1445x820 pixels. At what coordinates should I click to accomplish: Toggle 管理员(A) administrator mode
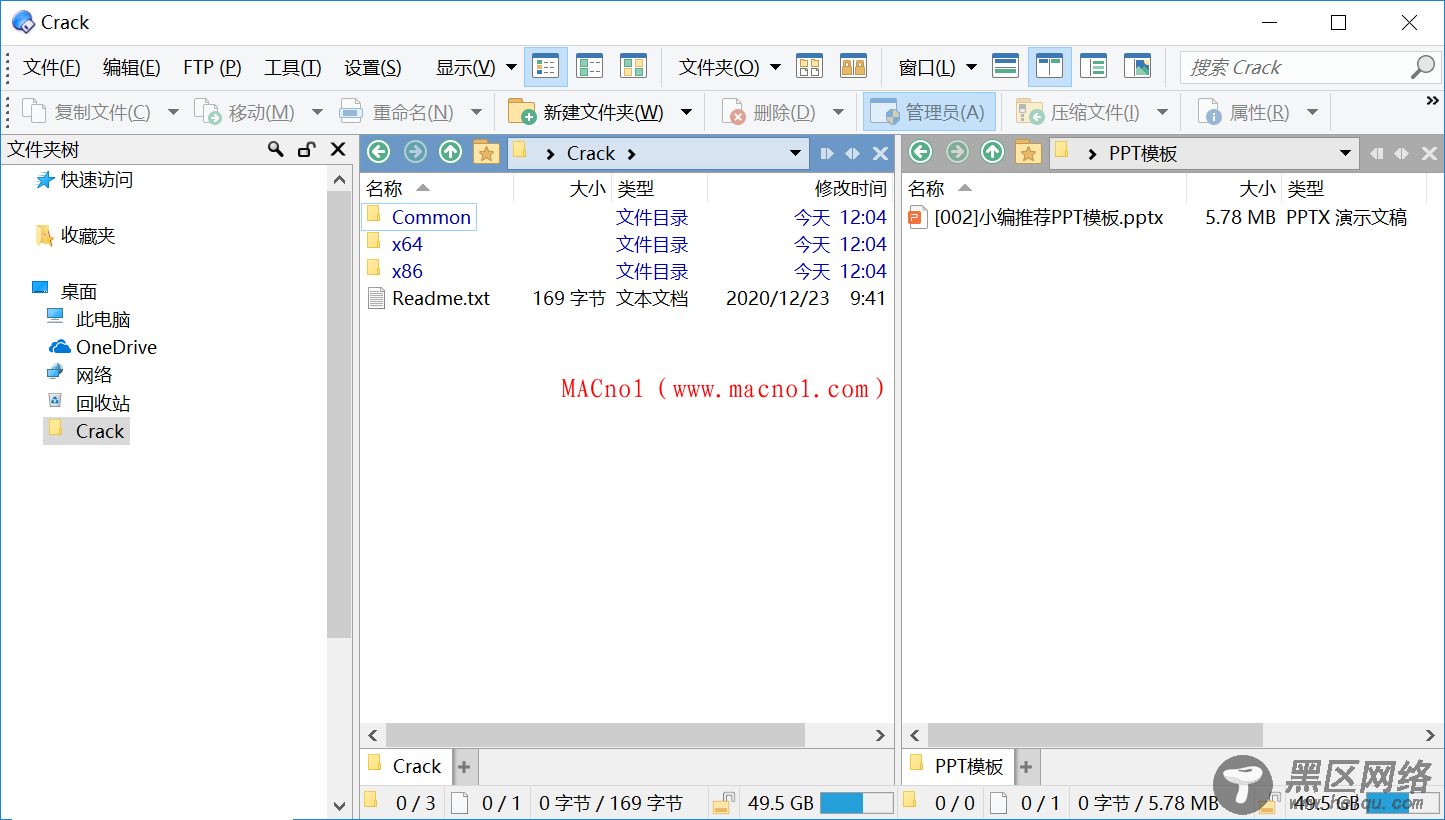click(x=929, y=112)
